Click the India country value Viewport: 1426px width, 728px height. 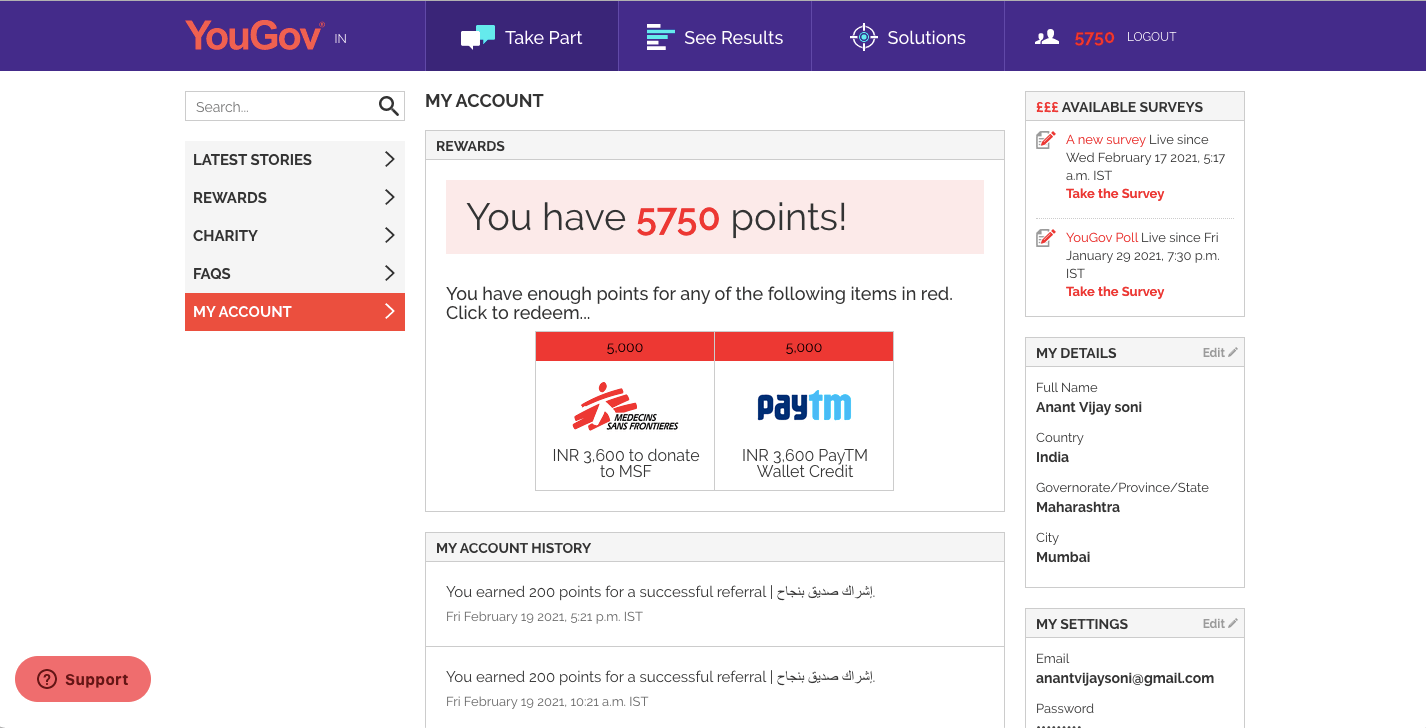click(x=1052, y=457)
